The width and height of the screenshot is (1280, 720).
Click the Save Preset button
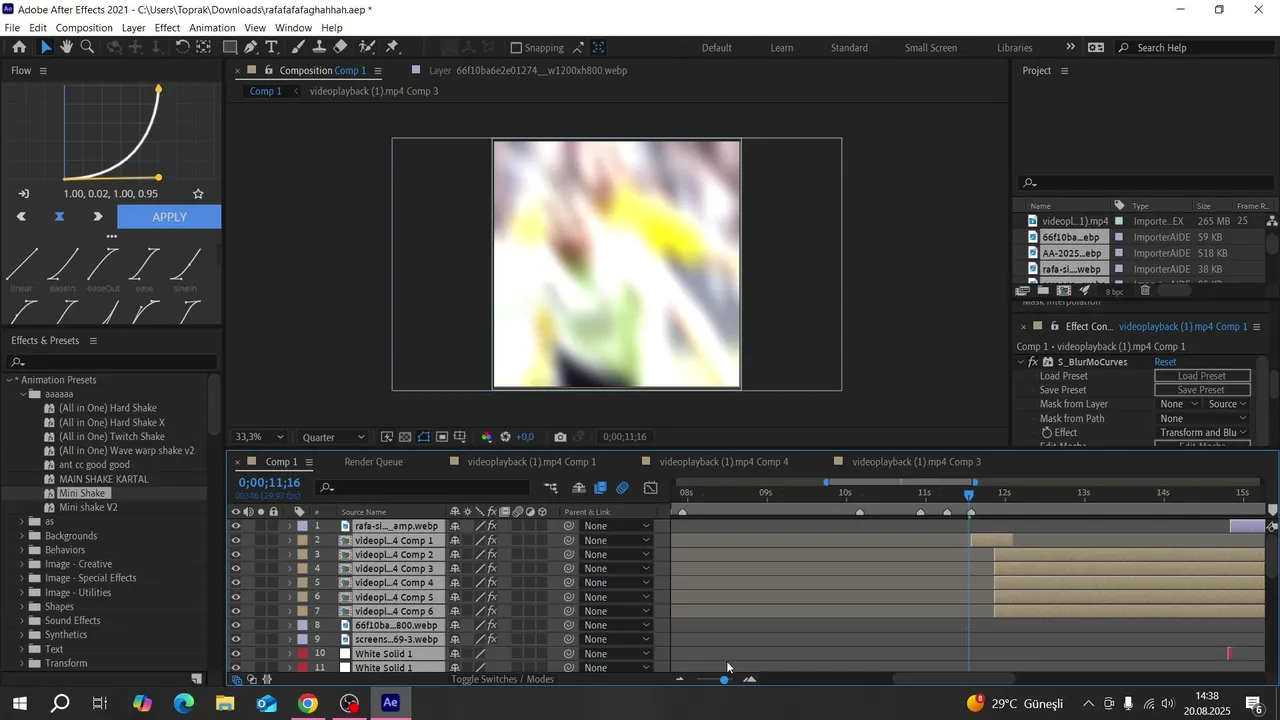tap(1202, 390)
